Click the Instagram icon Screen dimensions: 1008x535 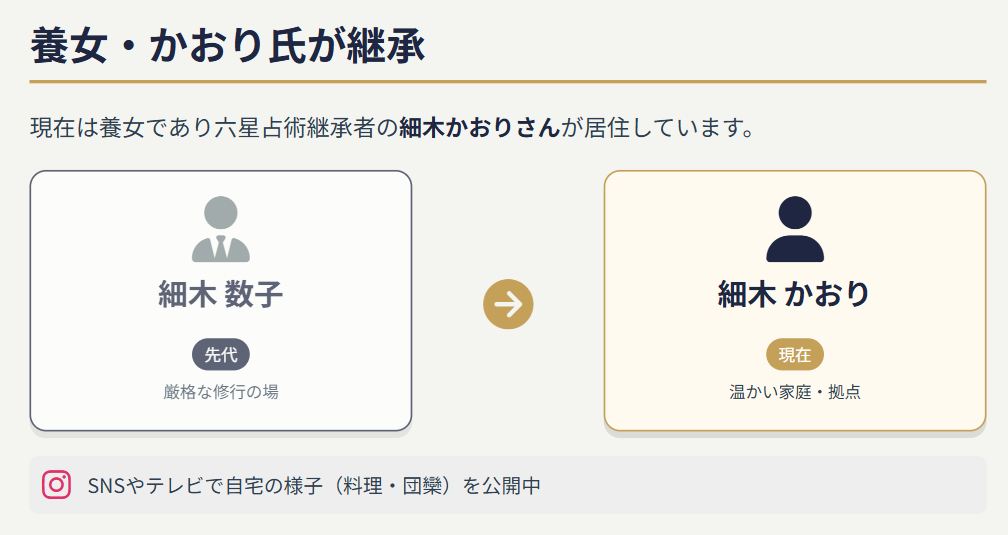pyautogui.click(x=57, y=485)
